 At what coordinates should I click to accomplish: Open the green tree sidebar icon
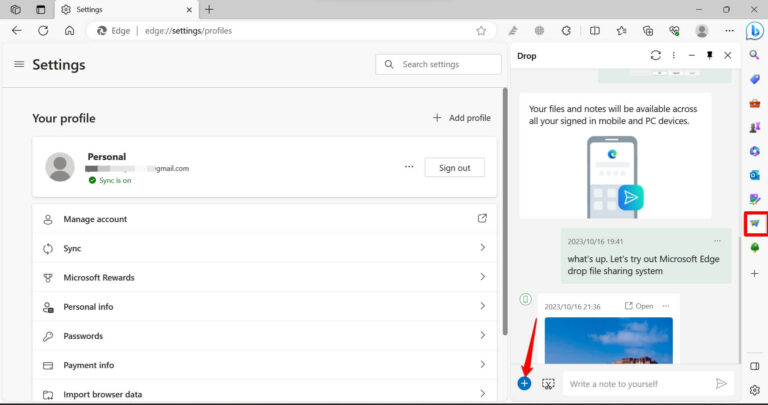[x=755, y=248]
